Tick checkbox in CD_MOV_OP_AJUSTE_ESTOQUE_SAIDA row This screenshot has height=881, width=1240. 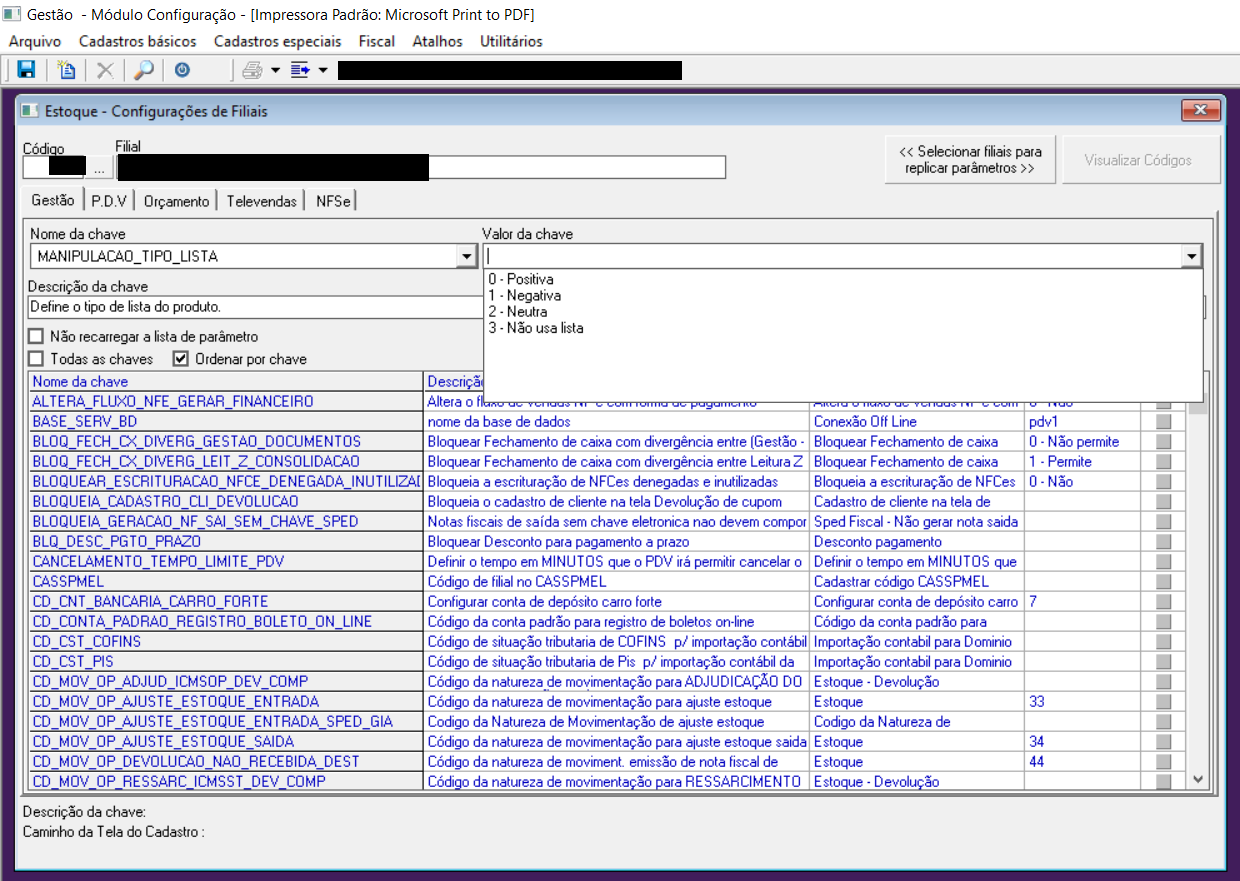pyautogui.click(x=1163, y=742)
